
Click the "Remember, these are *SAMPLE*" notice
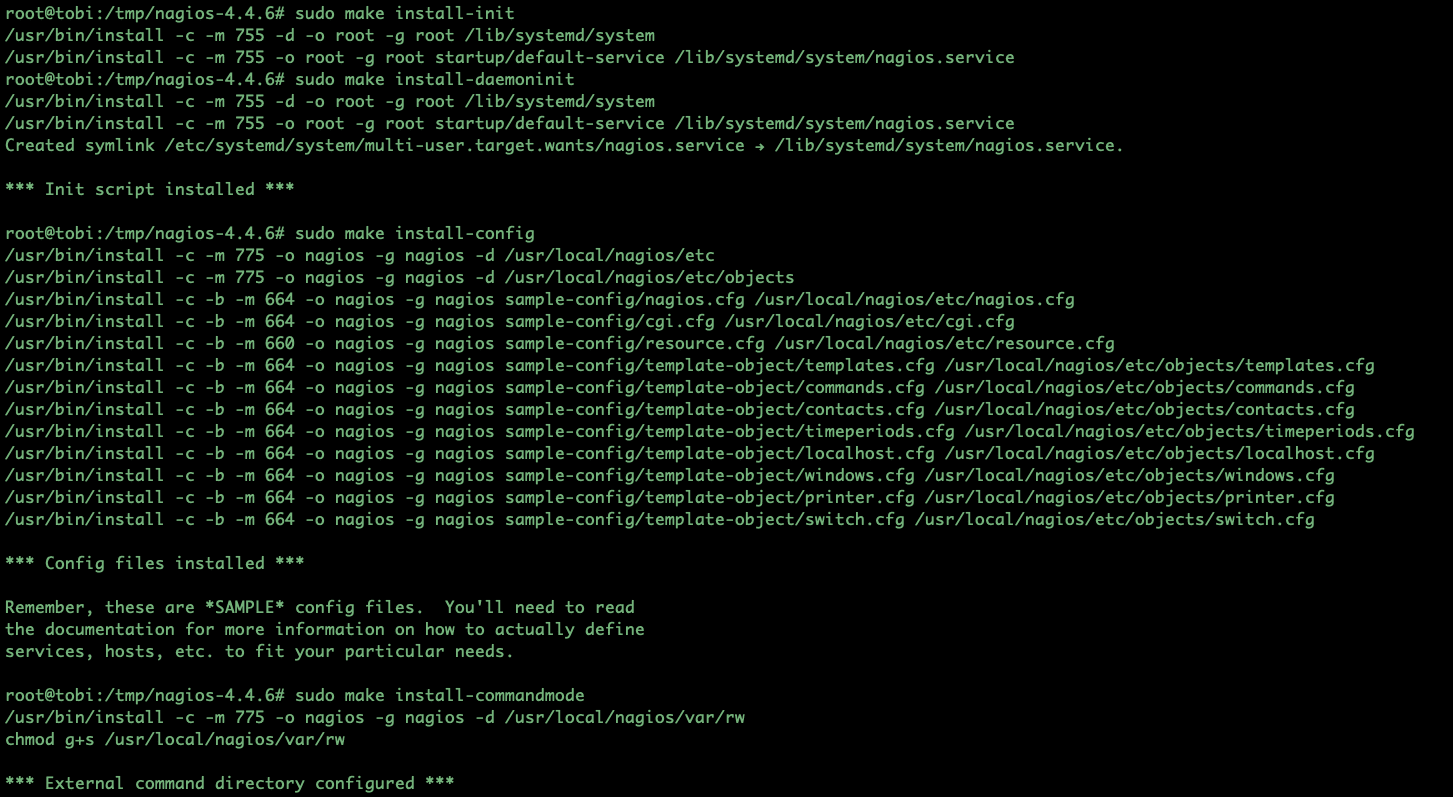pyautogui.click(x=320, y=607)
